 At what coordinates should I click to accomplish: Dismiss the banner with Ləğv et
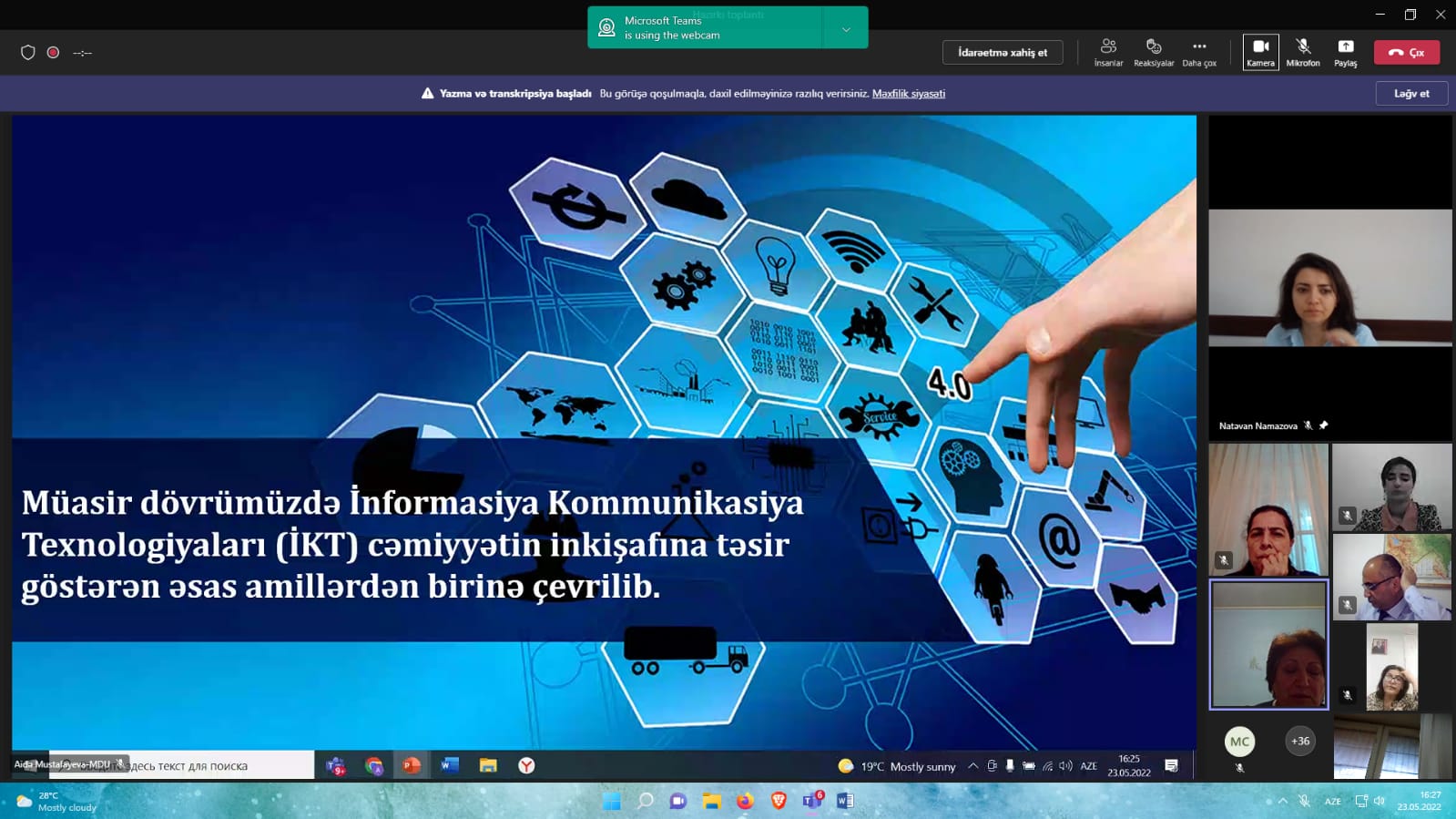1411,93
